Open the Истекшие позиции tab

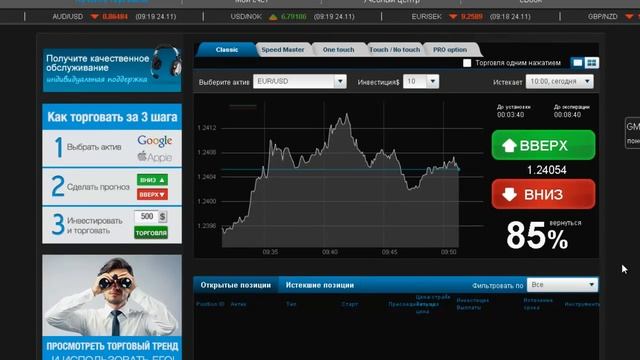click(x=320, y=285)
